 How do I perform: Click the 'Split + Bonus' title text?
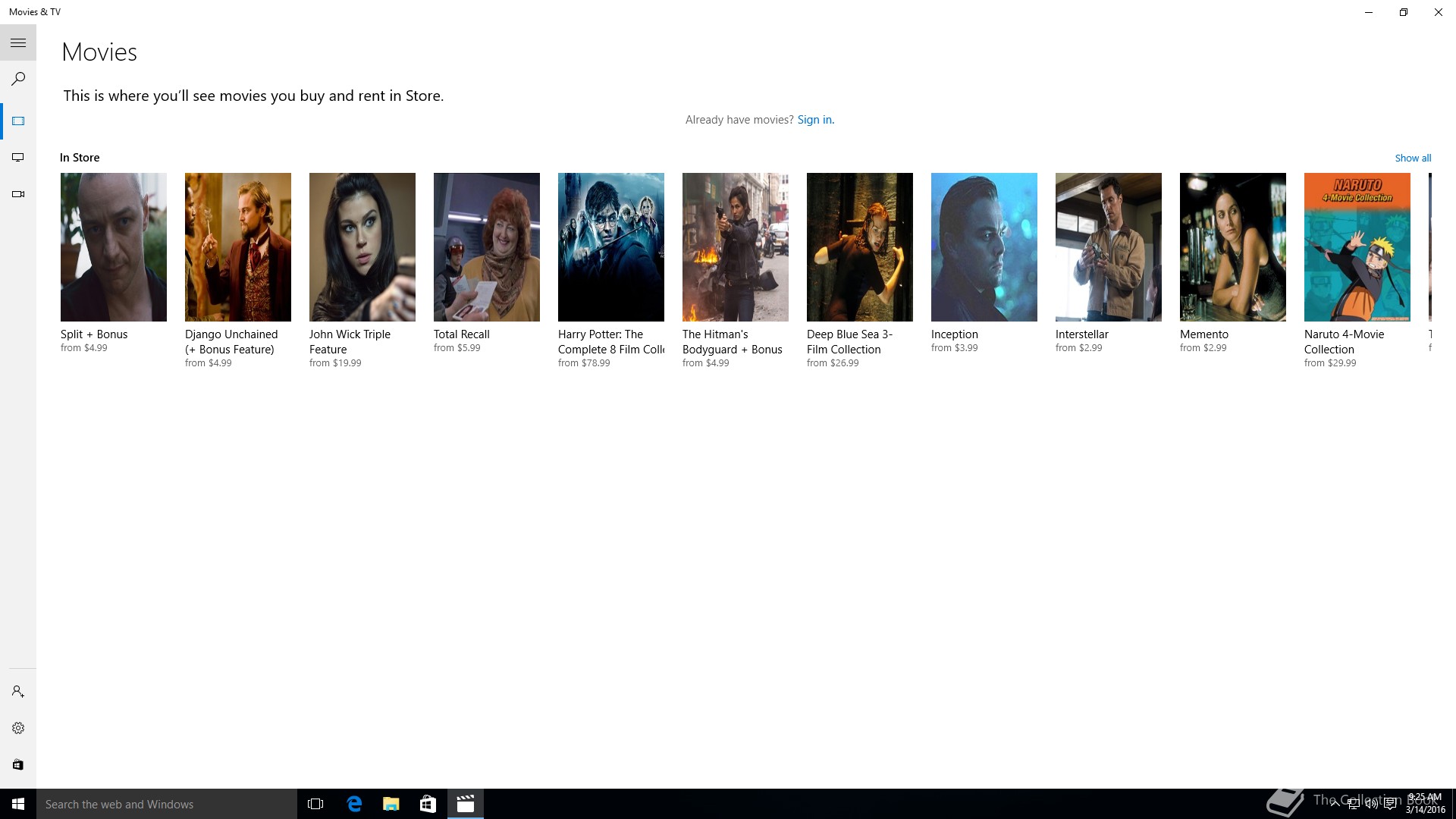[x=94, y=334]
